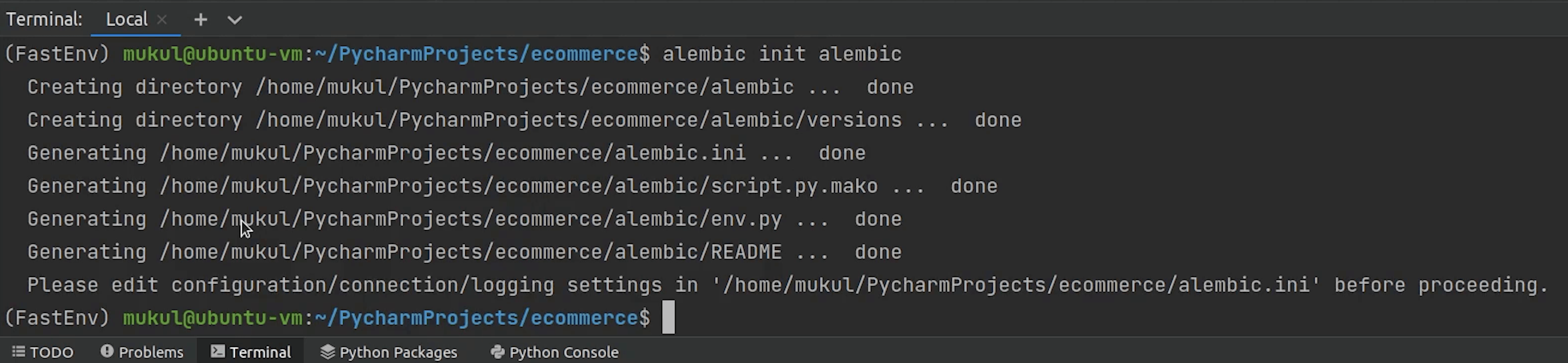
Task: Click the alembic/versions directory path
Action: point(578,120)
